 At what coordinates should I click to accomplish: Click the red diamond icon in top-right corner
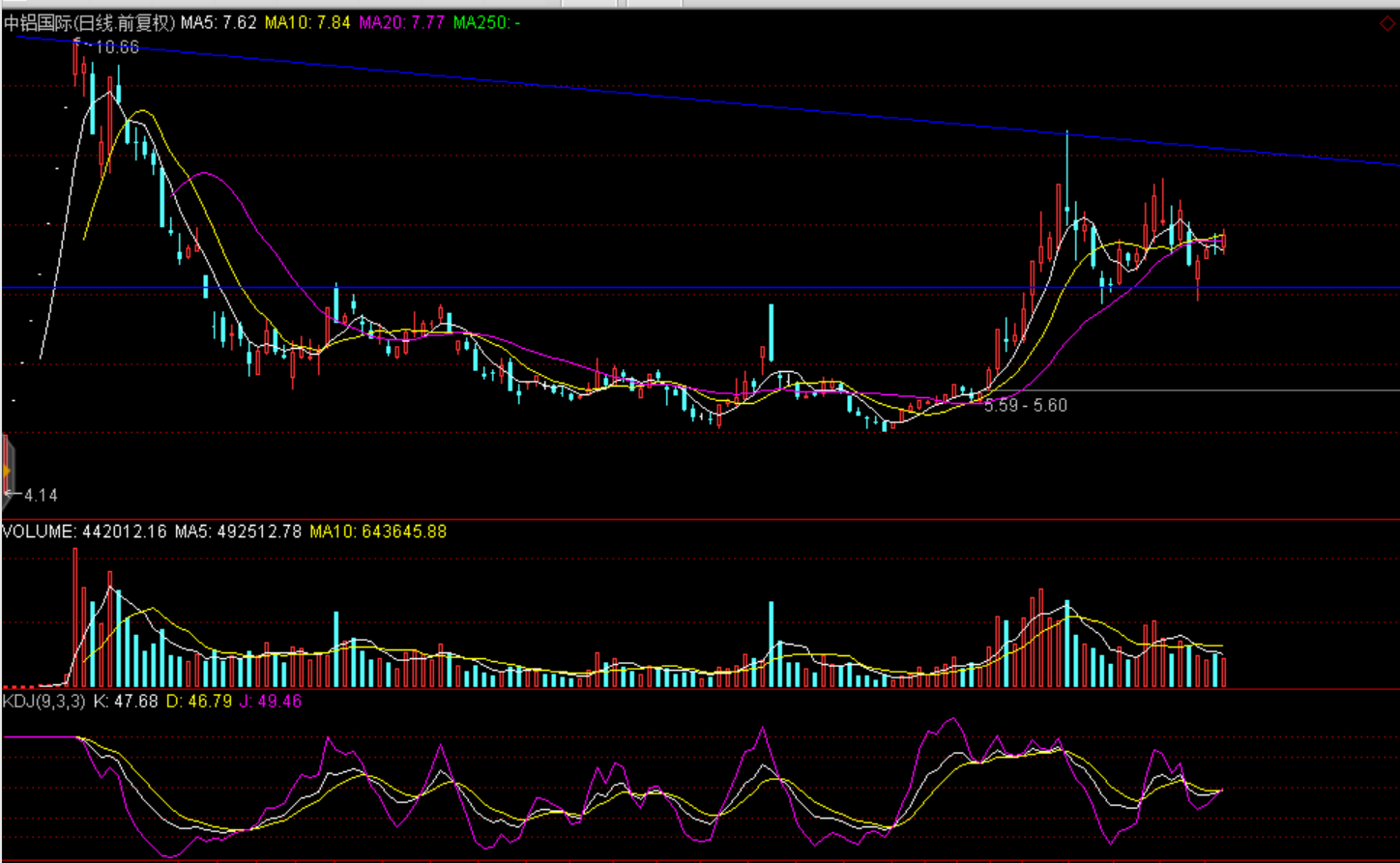(1386, 22)
